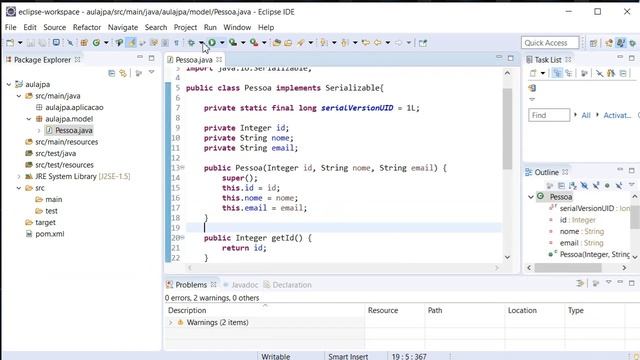The image size is (640, 360).
Task: Click the Debug bug toolbar icon
Action: (191, 42)
